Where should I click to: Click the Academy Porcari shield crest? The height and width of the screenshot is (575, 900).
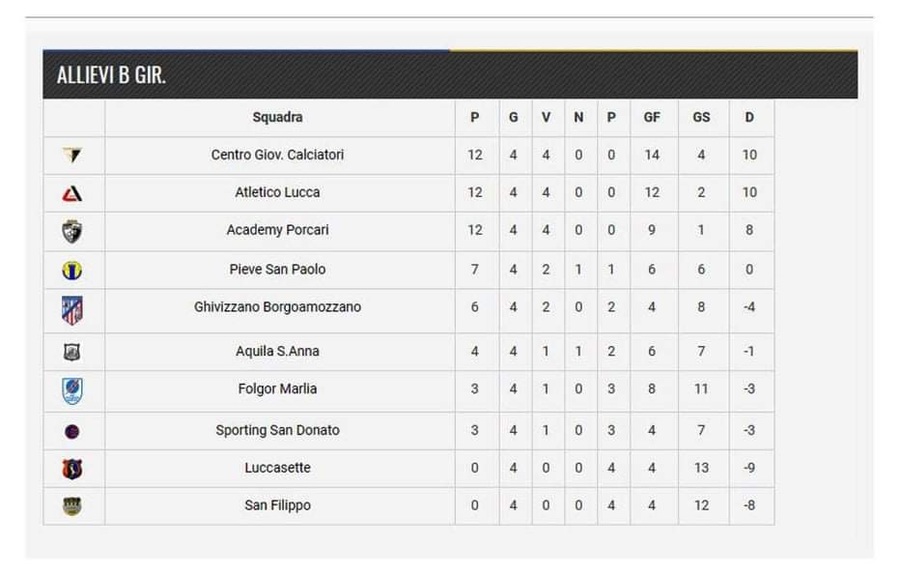coord(72,231)
